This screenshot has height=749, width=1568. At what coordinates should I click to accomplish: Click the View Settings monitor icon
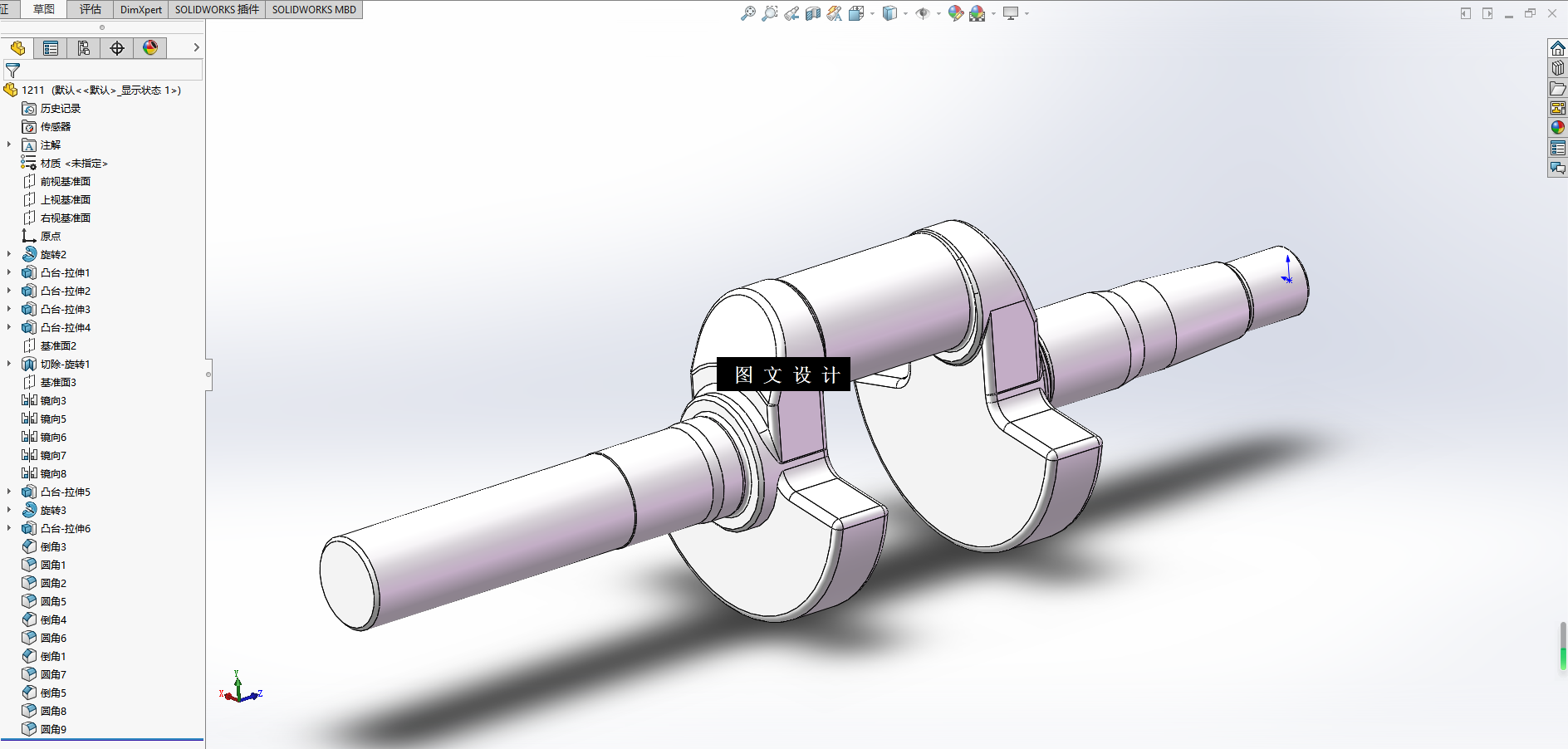point(1011,13)
